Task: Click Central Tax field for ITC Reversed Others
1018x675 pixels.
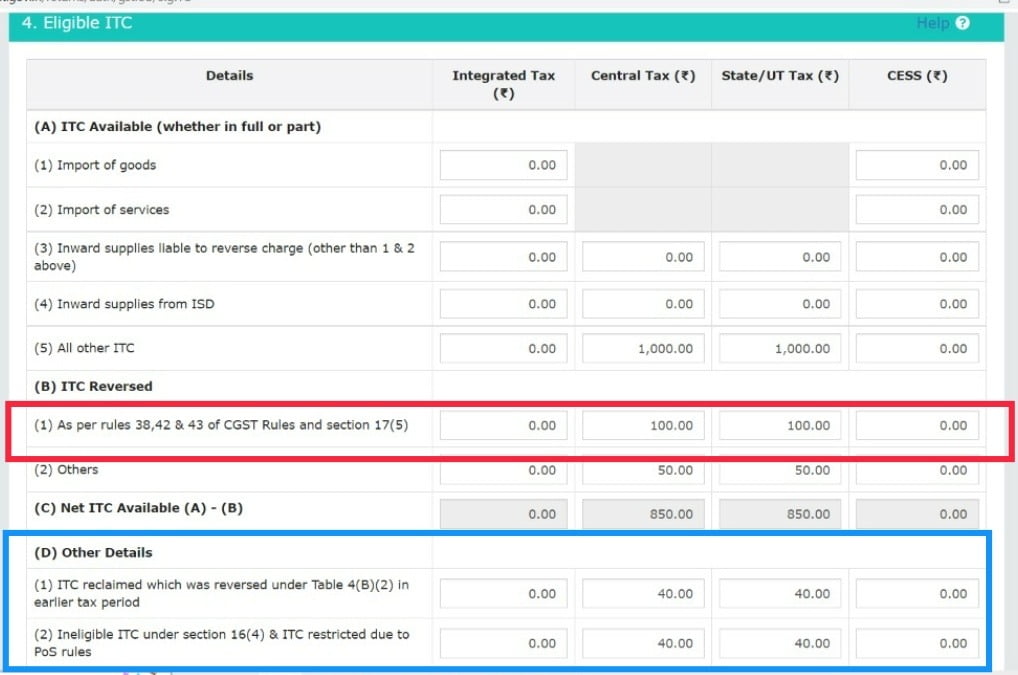Action: click(641, 470)
